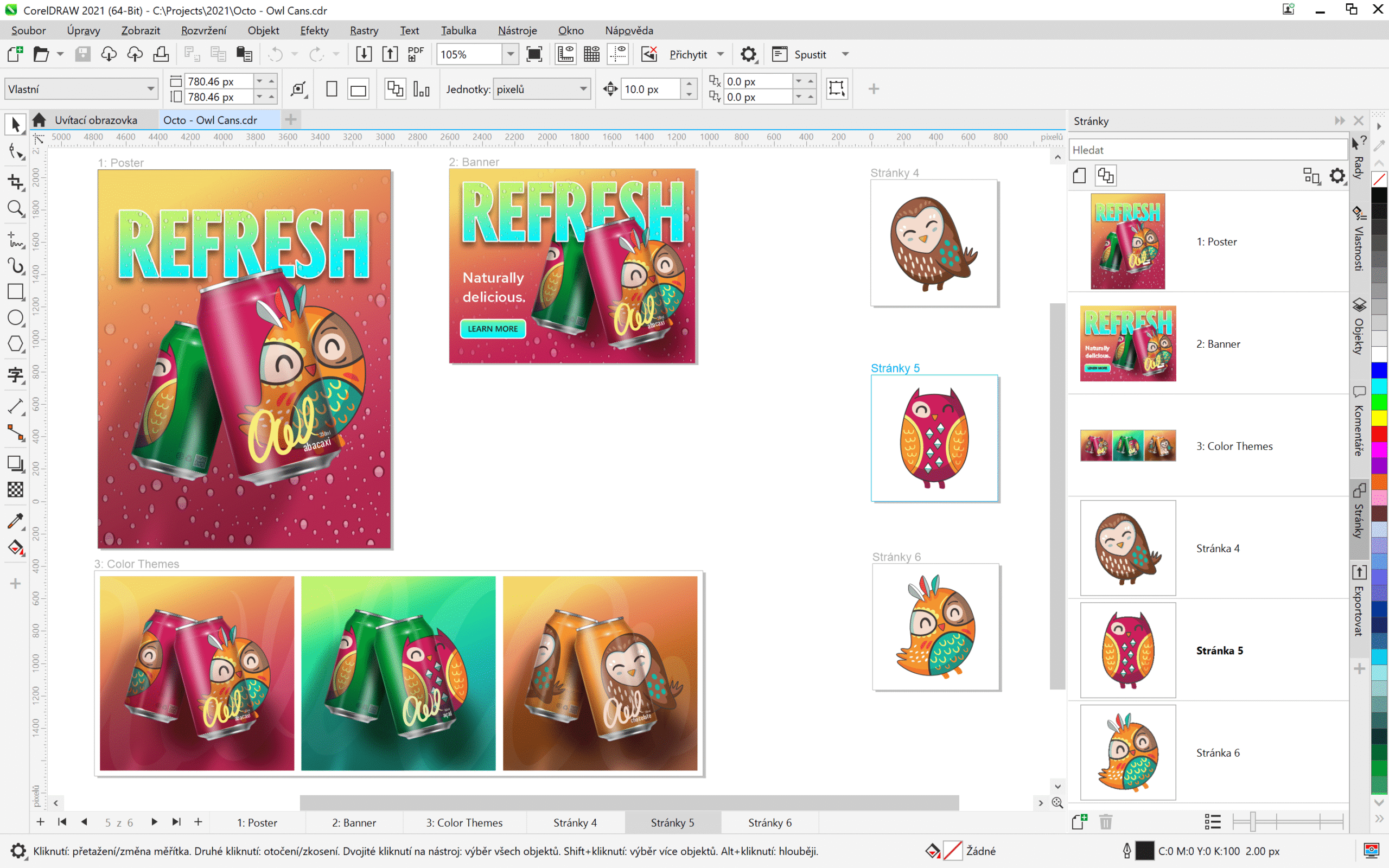The image size is (1389, 868).
Task: Toggle guidelines visibility
Action: (x=618, y=53)
